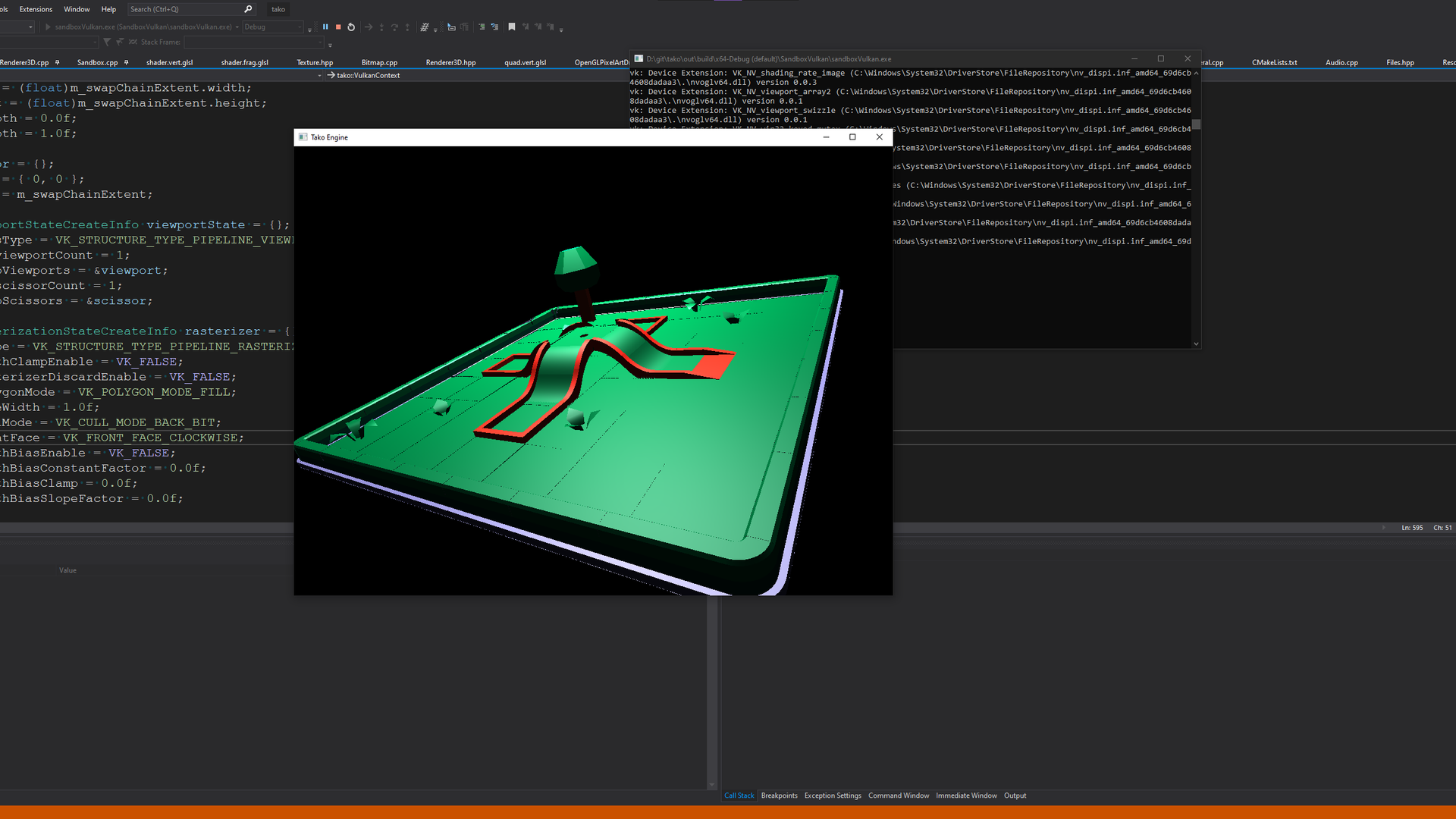Unpin the Renderer3D.cpp tab

[58, 62]
